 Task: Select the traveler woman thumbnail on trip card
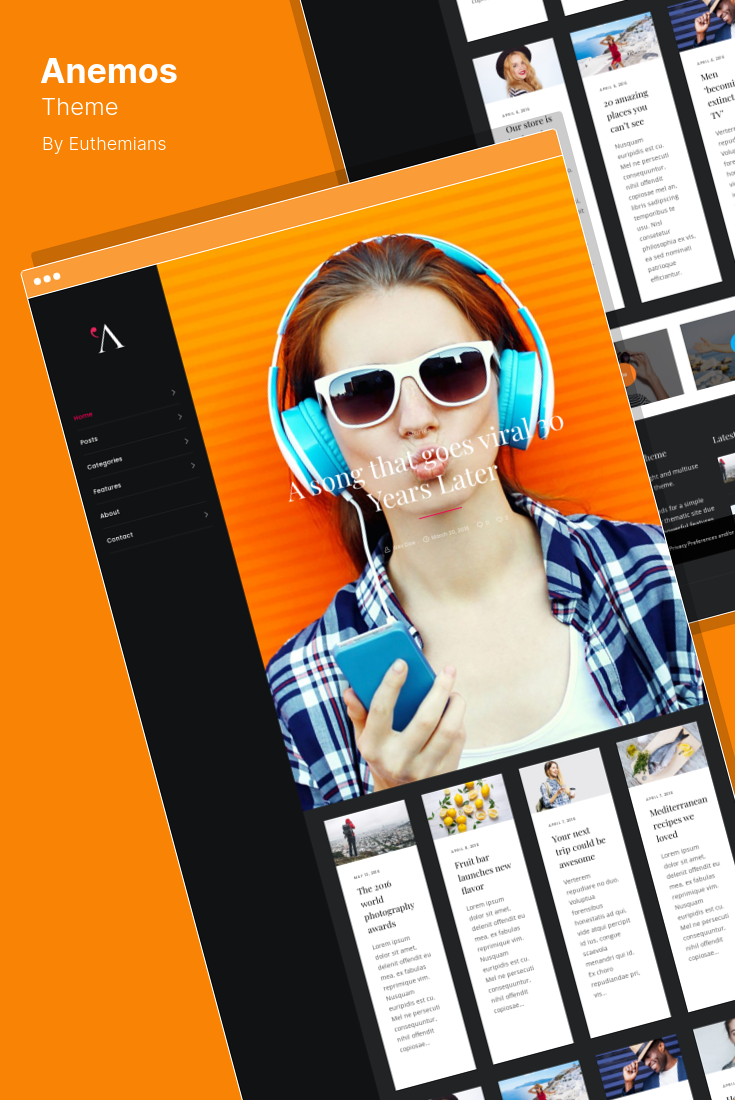coord(565,780)
